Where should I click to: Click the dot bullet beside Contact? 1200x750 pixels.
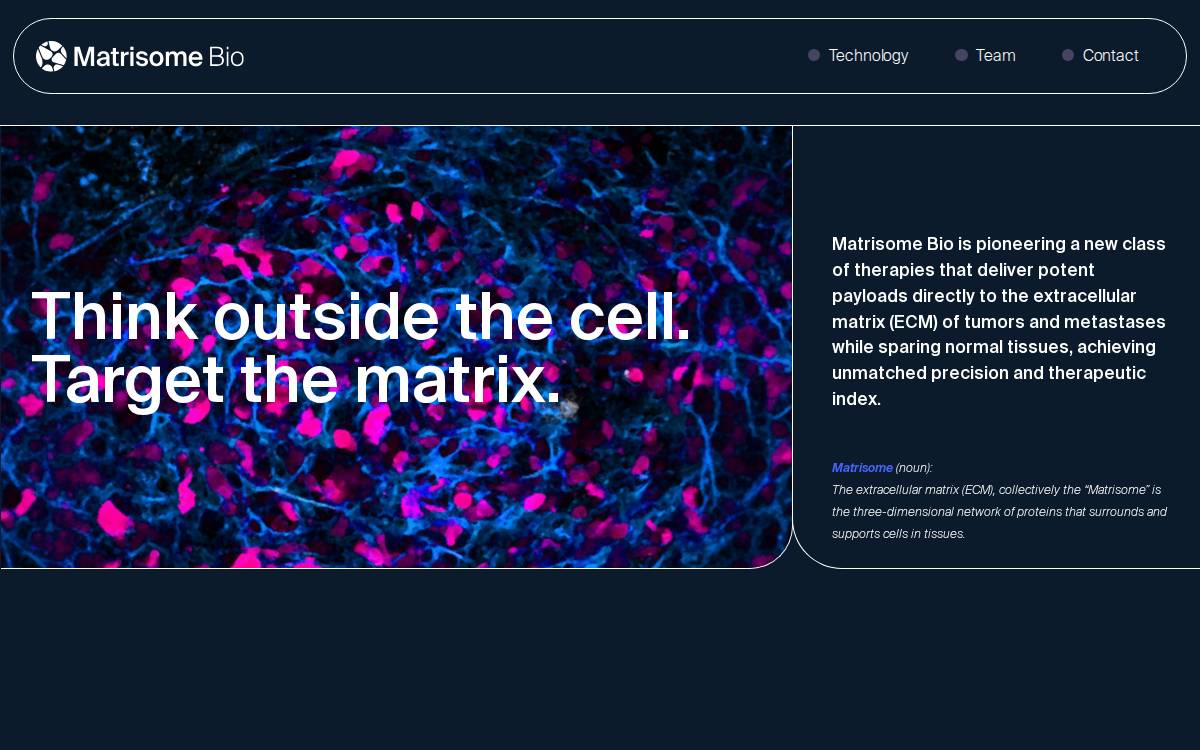[1068, 55]
